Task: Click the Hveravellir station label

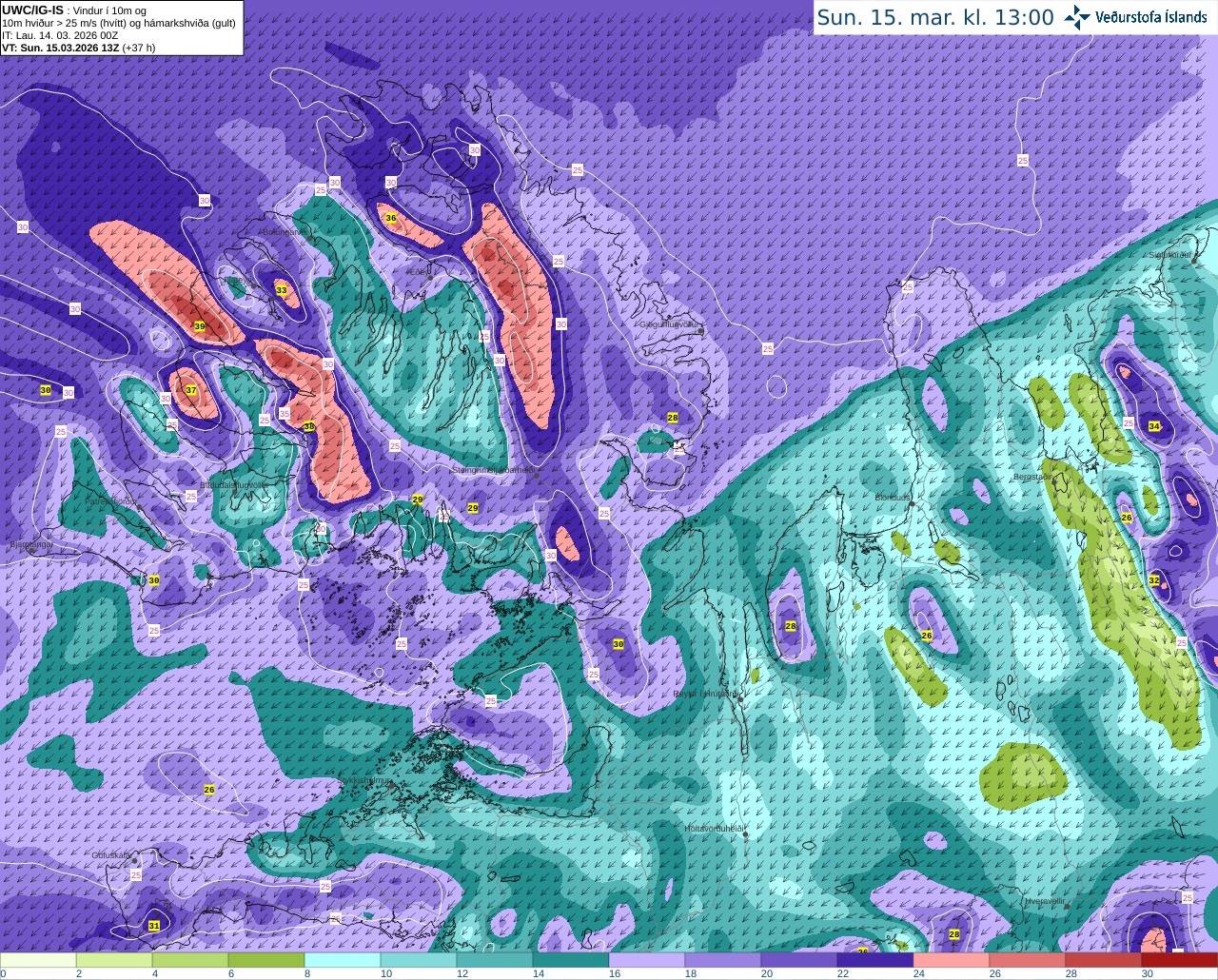Action: click(x=1044, y=900)
